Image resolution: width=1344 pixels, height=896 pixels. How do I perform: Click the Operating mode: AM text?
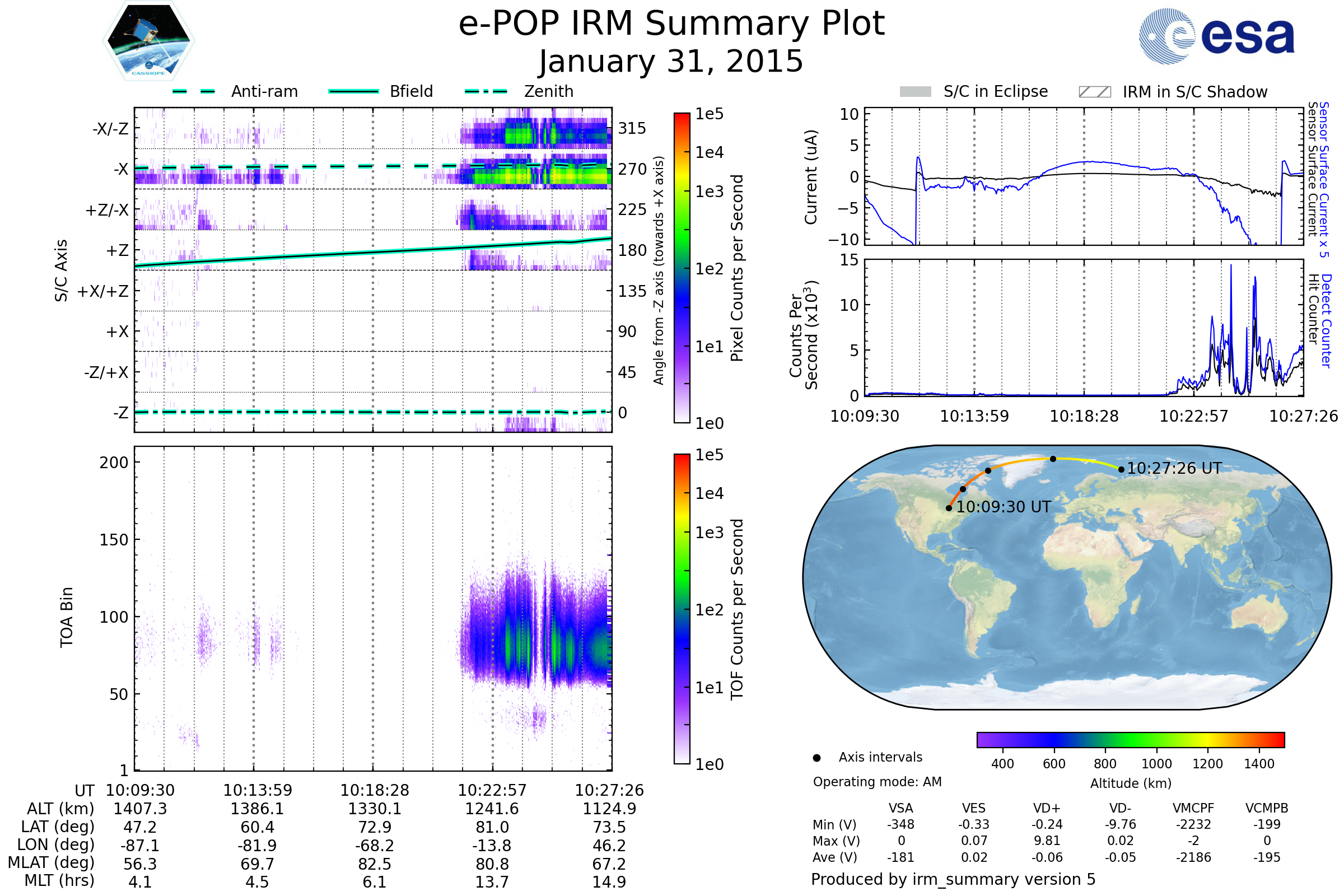click(x=877, y=782)
